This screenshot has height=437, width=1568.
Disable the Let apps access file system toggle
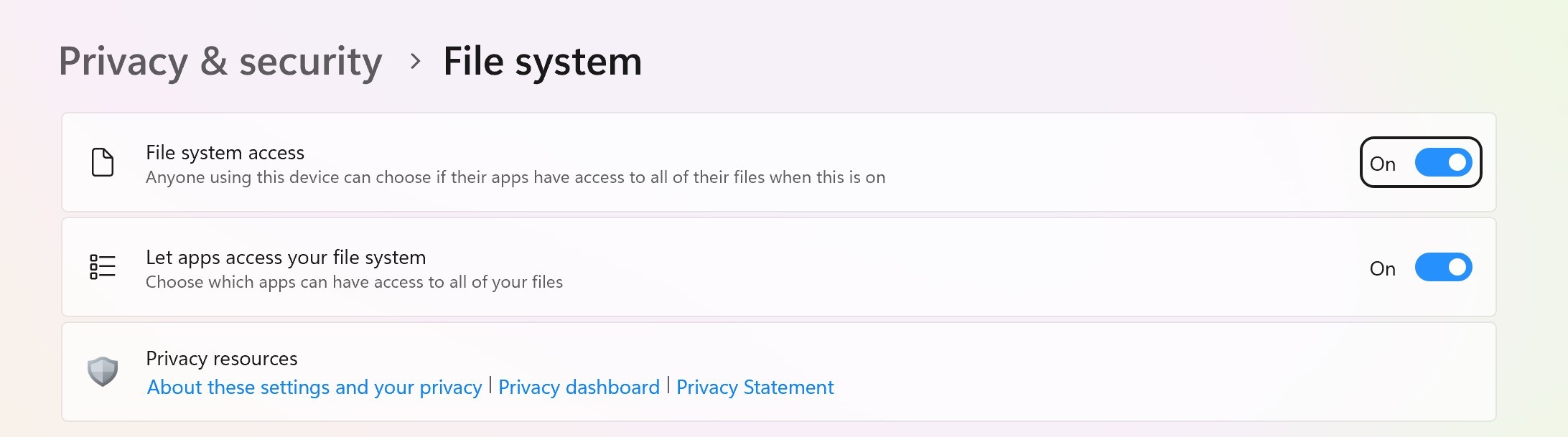pos(1443,268)
